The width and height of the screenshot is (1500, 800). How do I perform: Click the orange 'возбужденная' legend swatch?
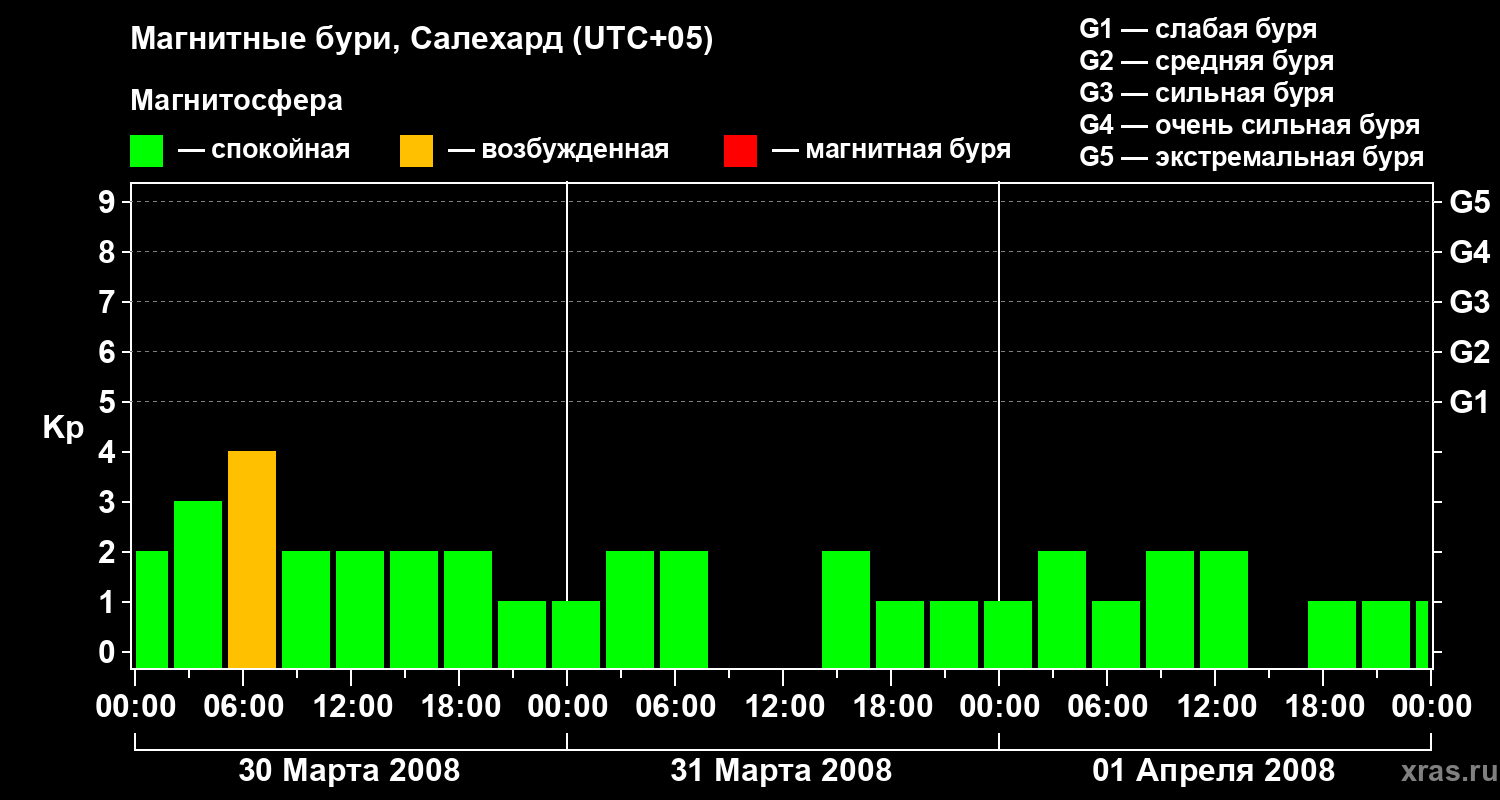(x=417, y=151)
